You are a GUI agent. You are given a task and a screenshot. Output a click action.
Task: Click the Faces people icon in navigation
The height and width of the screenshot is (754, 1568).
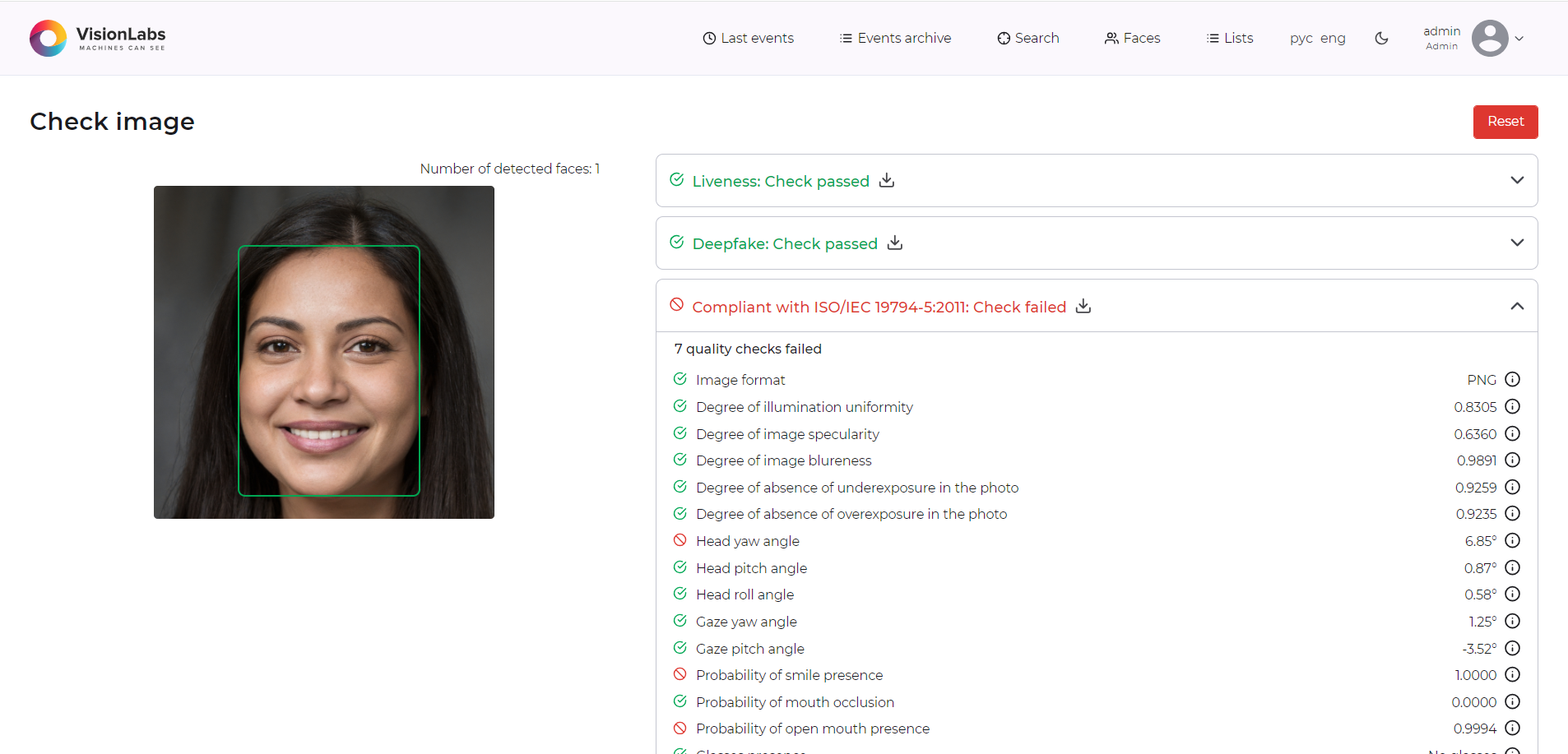click(x=1111, y=38)
